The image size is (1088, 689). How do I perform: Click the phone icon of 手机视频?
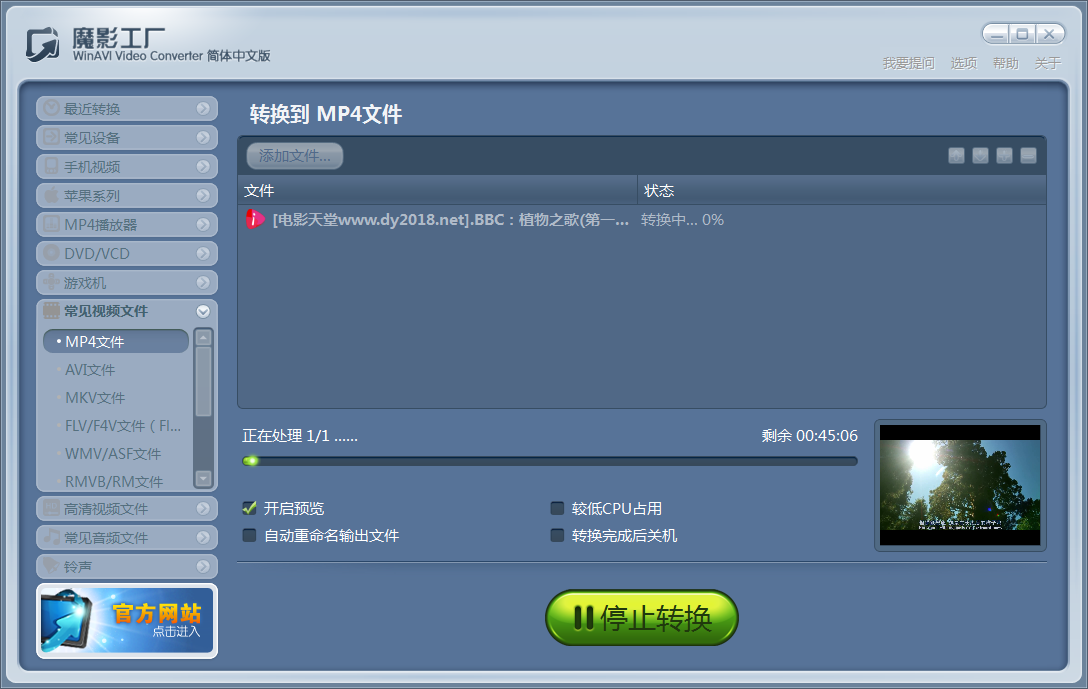pos(51,167)
